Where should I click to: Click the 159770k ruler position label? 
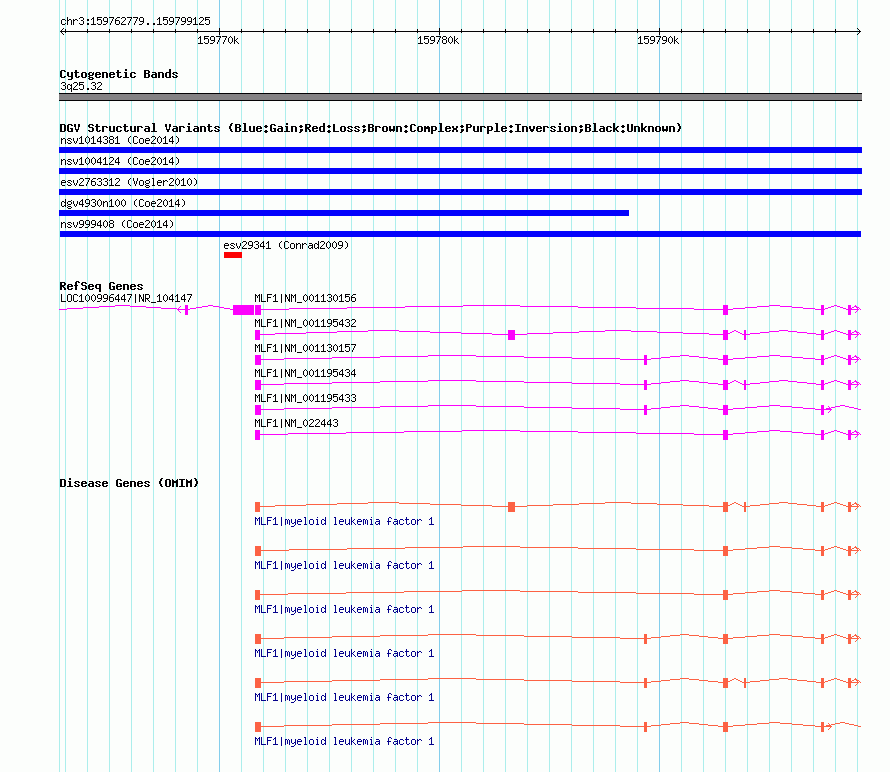tap(218, 40)
